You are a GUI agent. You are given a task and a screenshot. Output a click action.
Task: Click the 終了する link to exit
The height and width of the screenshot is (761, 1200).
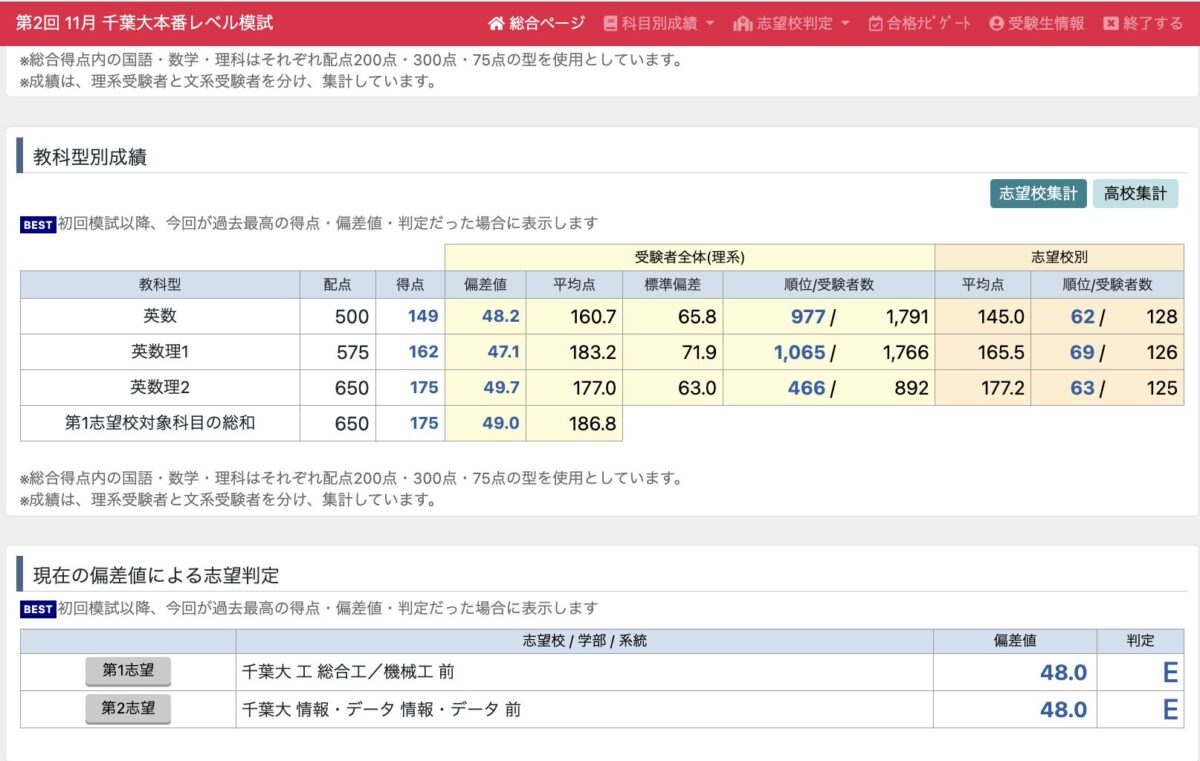[x=1153, y=23]
